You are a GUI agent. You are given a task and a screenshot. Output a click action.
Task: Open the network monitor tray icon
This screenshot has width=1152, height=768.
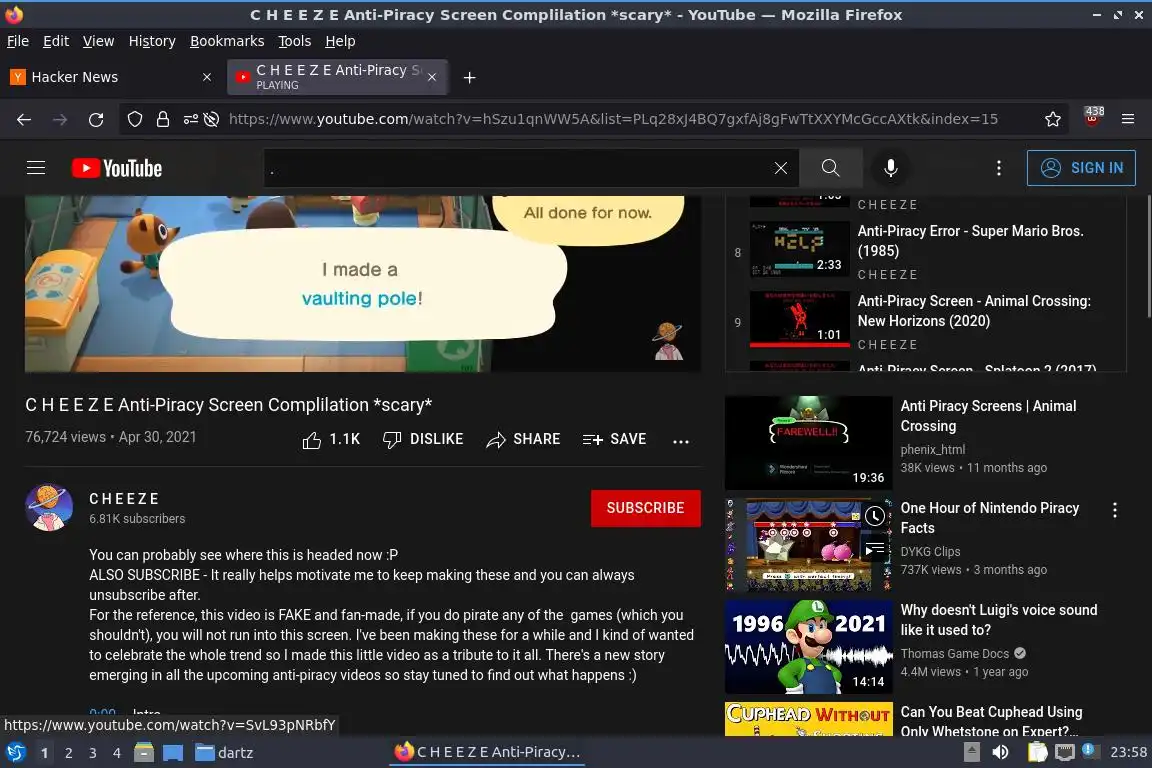point(1064,752)
